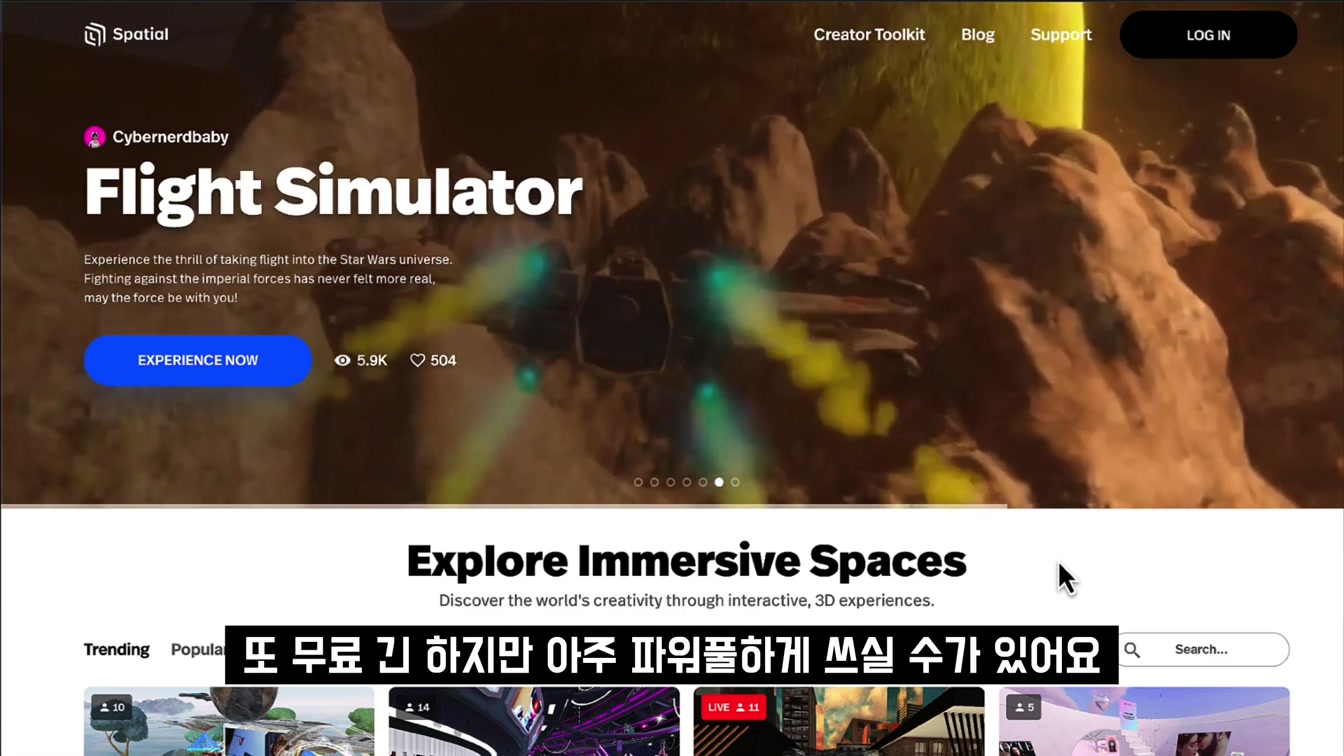
Task: Click the 'Discover the world's creativity' subtitle
Action: [686, 601]
